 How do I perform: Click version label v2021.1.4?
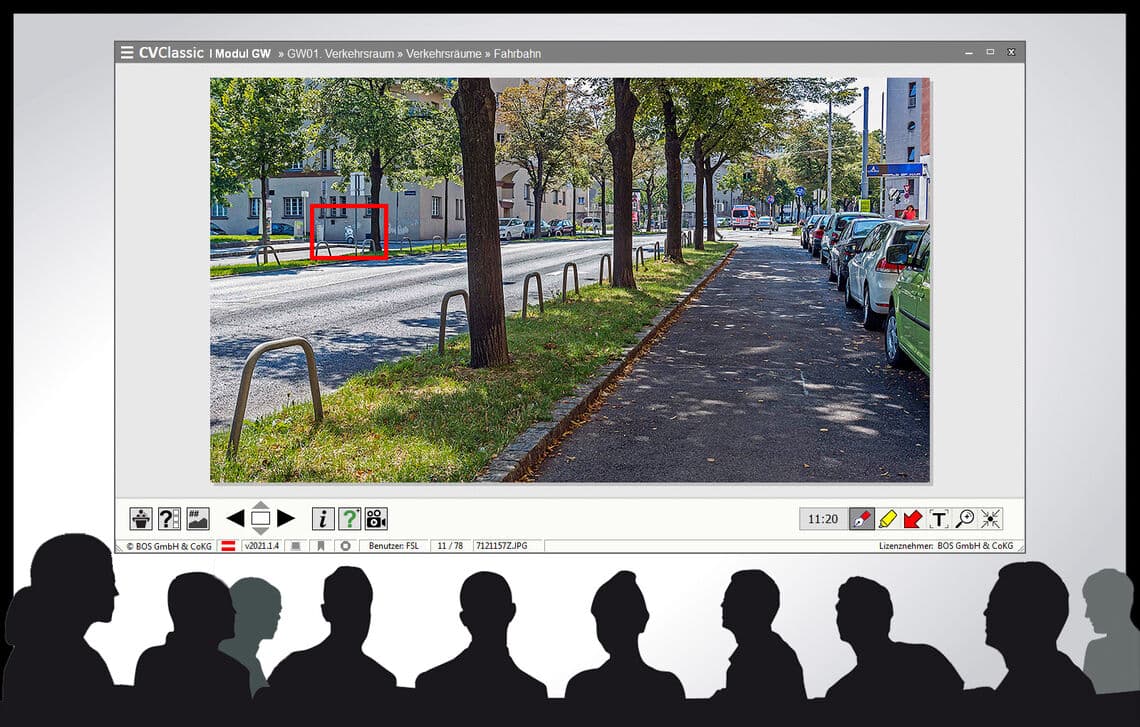tap(262, 546)
